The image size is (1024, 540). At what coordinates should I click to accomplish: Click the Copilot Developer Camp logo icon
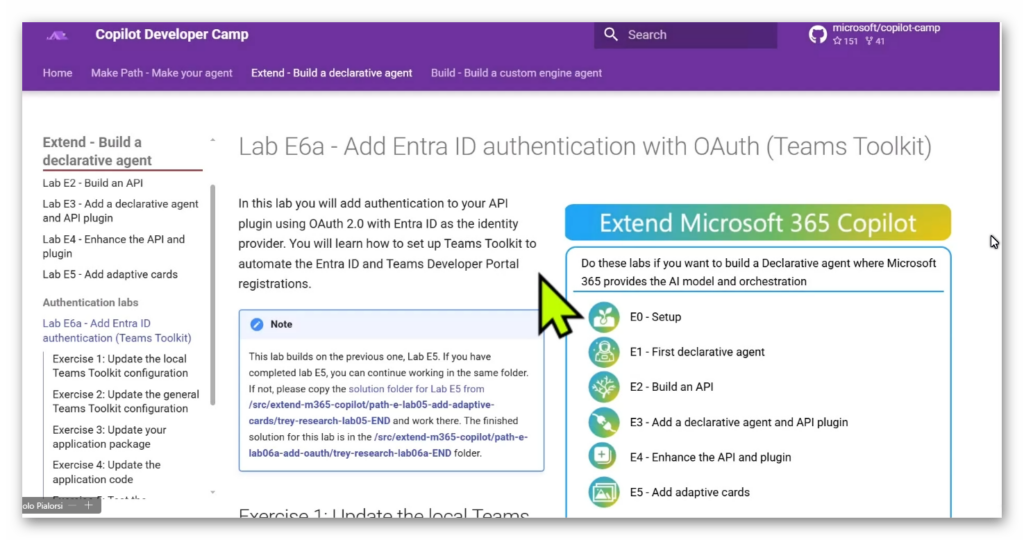[x=57, y=35]
